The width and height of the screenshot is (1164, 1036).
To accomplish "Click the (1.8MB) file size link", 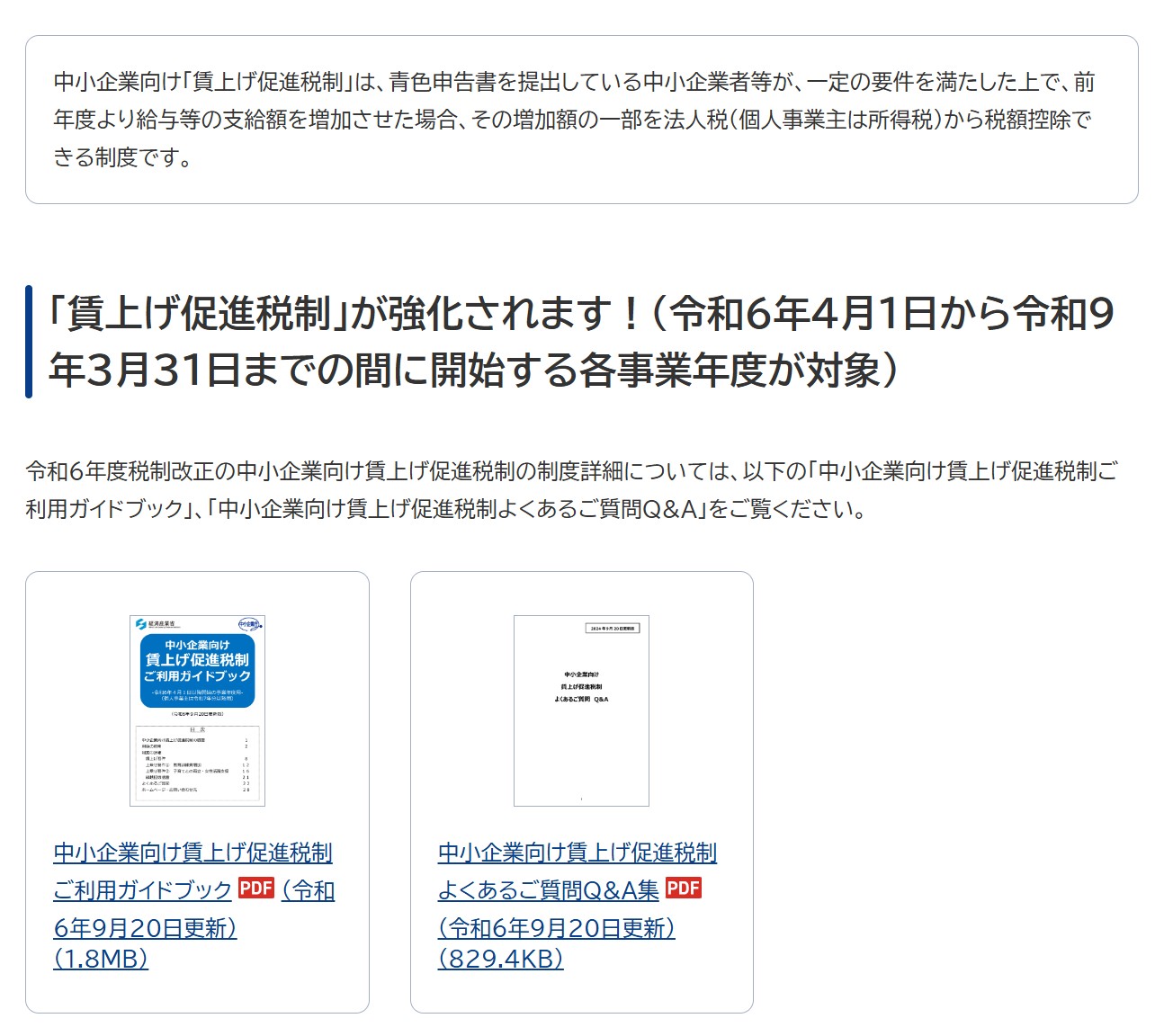I will click(101, 959).
